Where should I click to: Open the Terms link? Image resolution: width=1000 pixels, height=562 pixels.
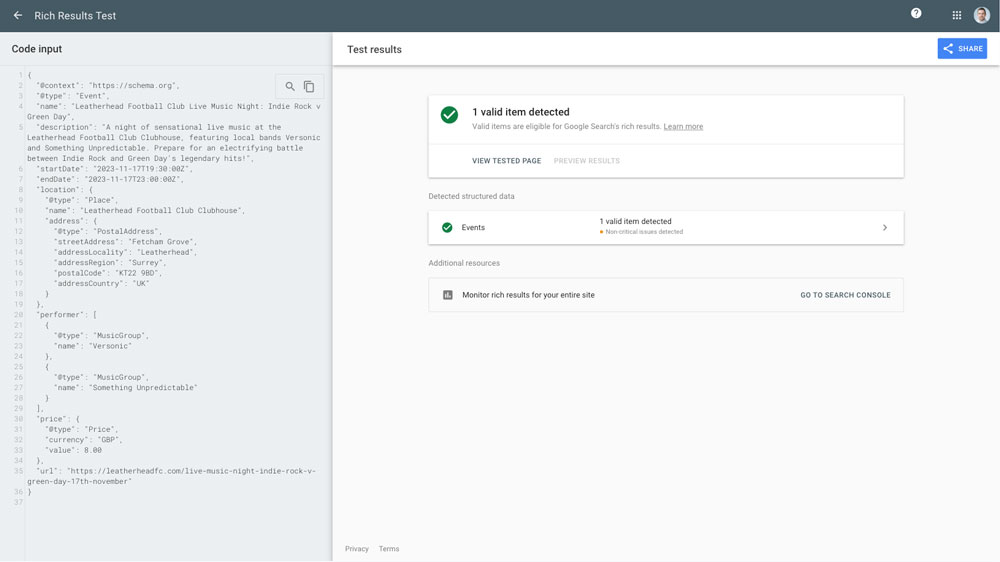coord(389,549)
